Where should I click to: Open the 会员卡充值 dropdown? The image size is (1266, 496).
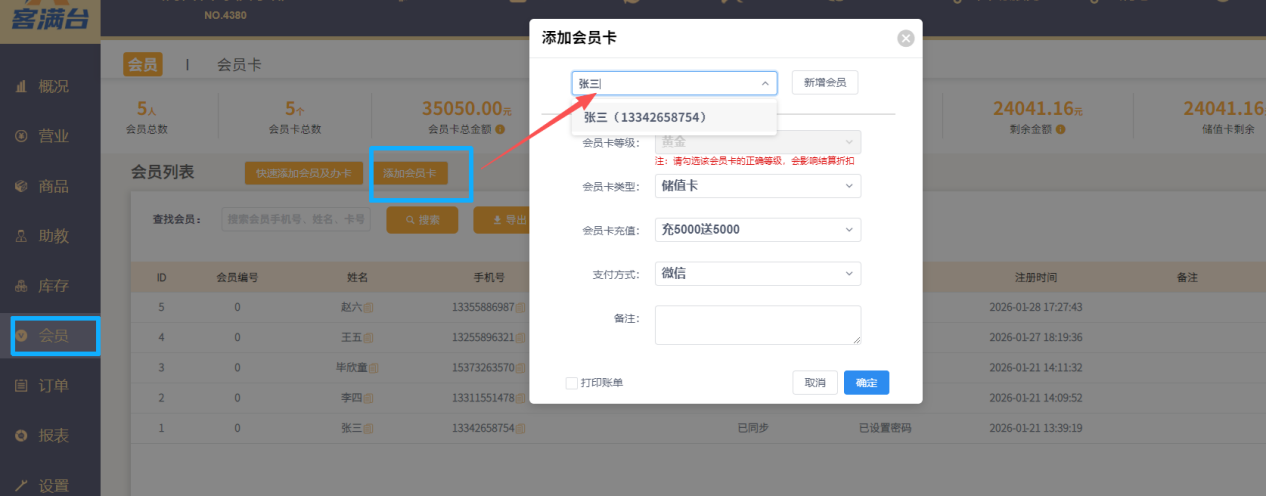(x=758, y=230)
